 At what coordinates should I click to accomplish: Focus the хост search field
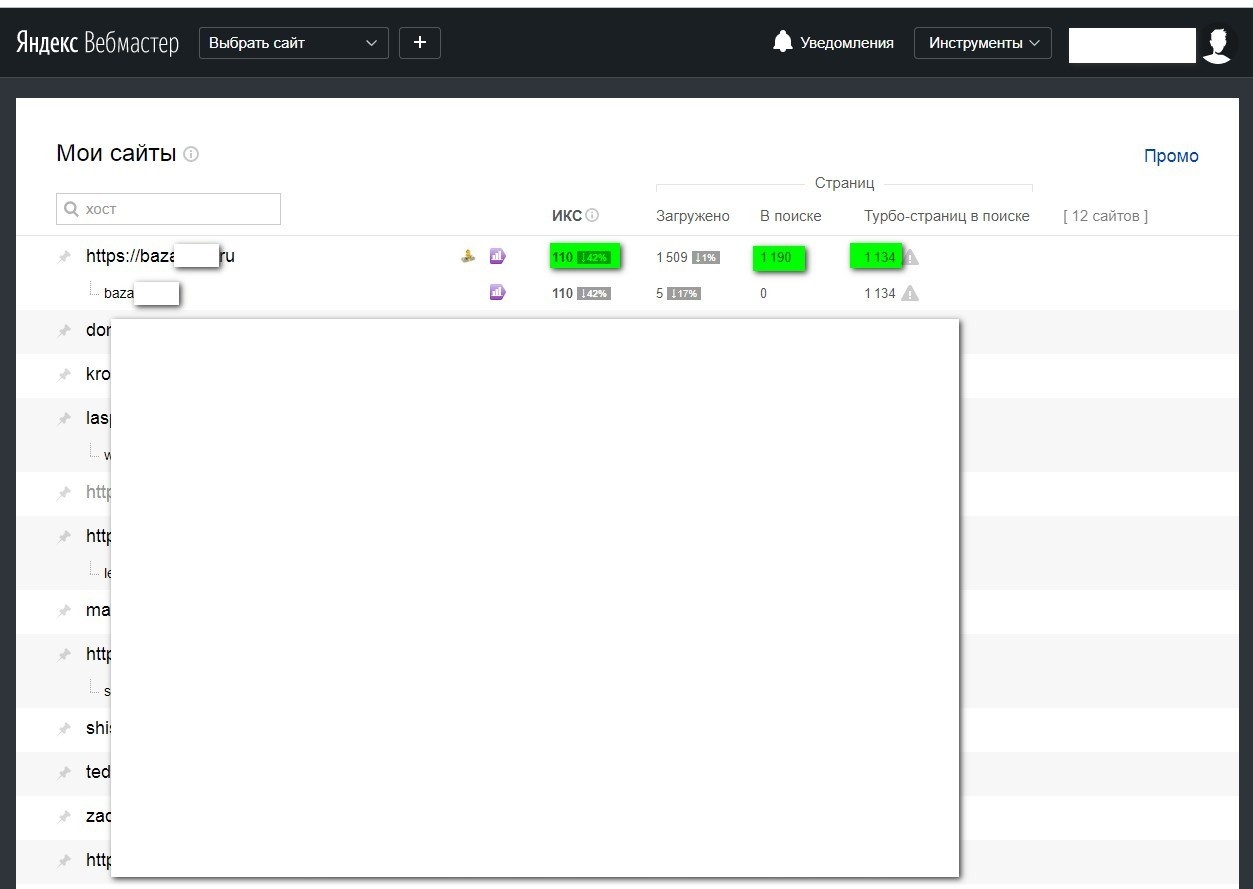168,209
